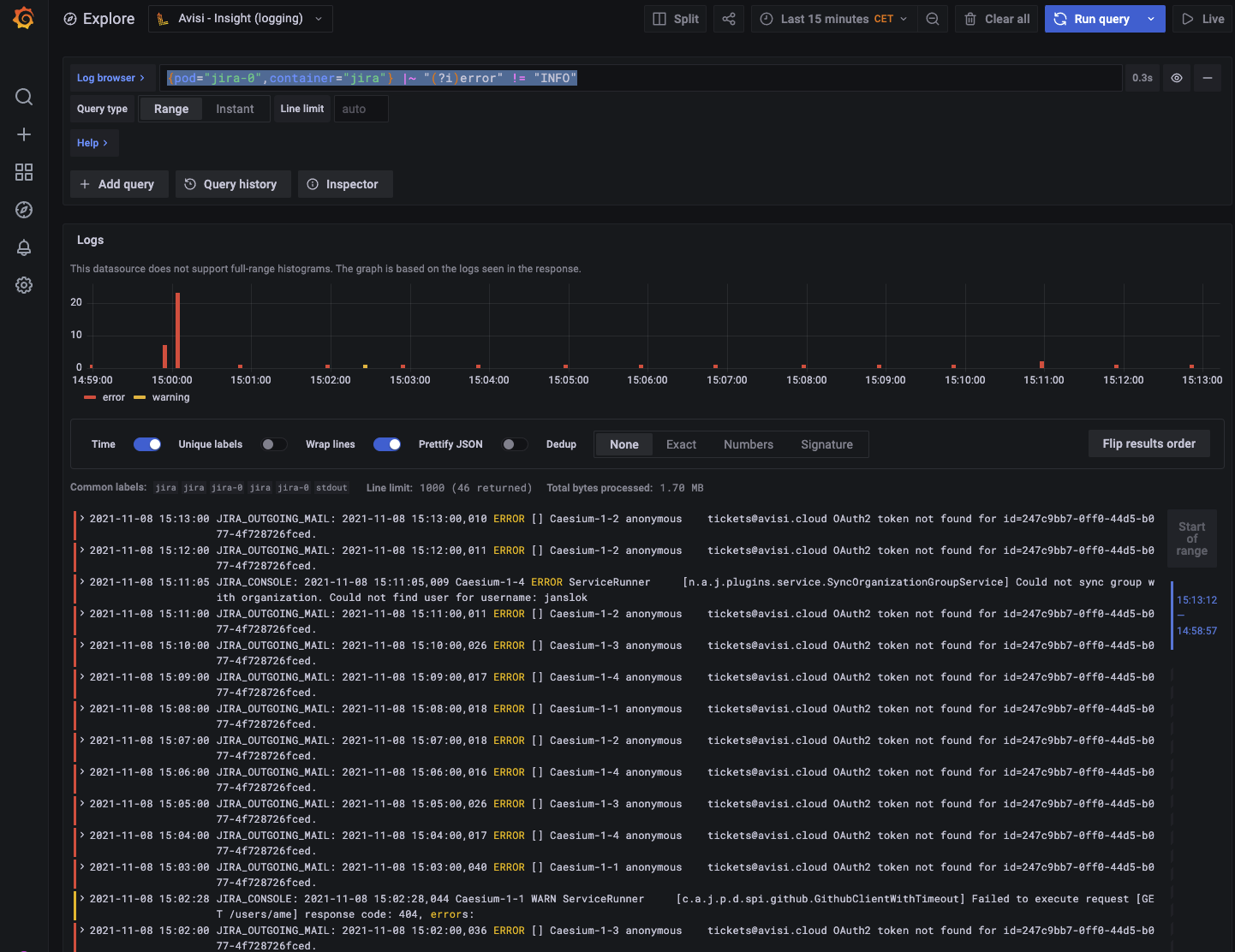The image size is (1235, 952).
Task: Click the Explore page title
Action: click(109, 19)
